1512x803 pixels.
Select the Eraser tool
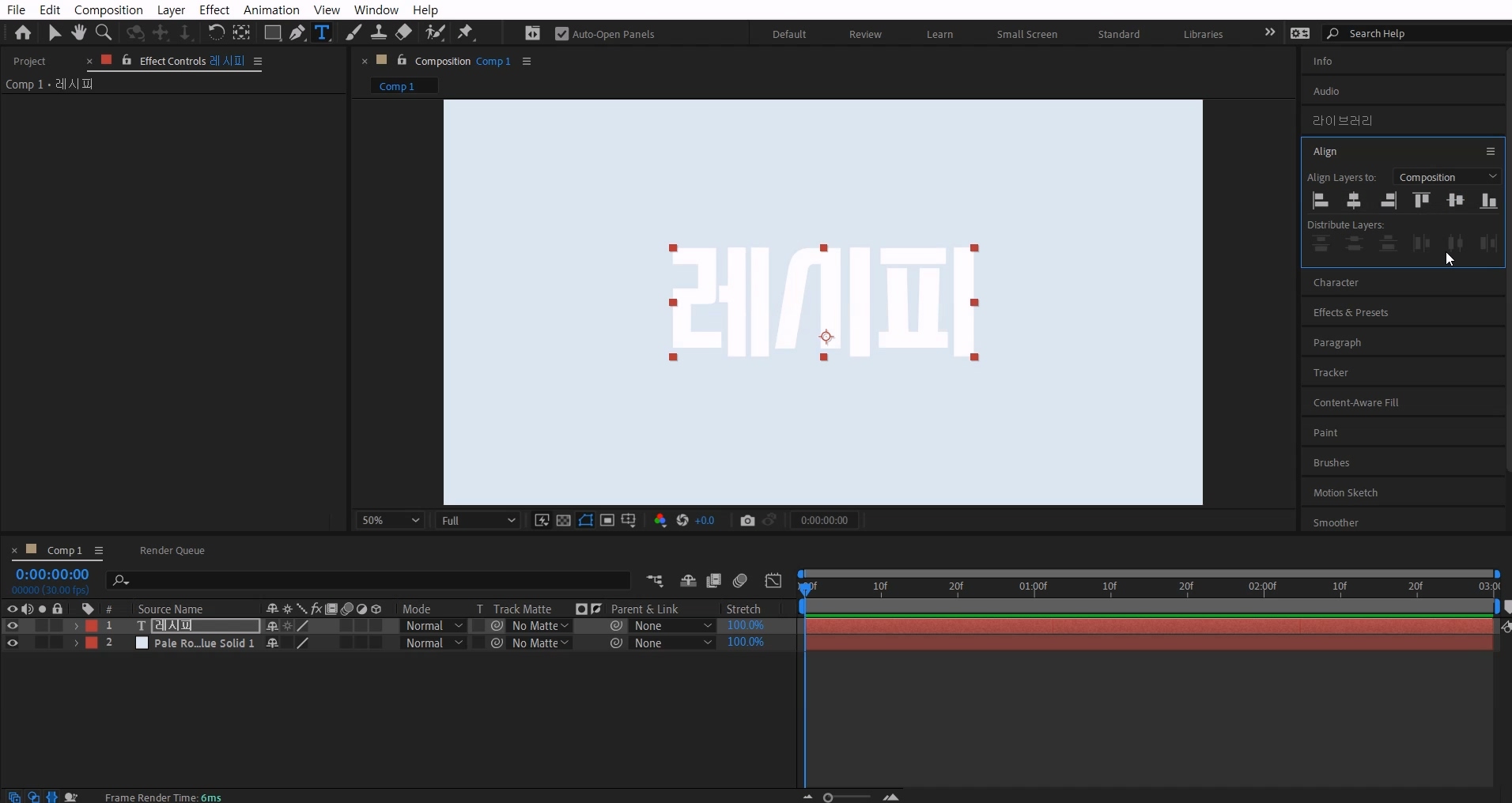404,33
